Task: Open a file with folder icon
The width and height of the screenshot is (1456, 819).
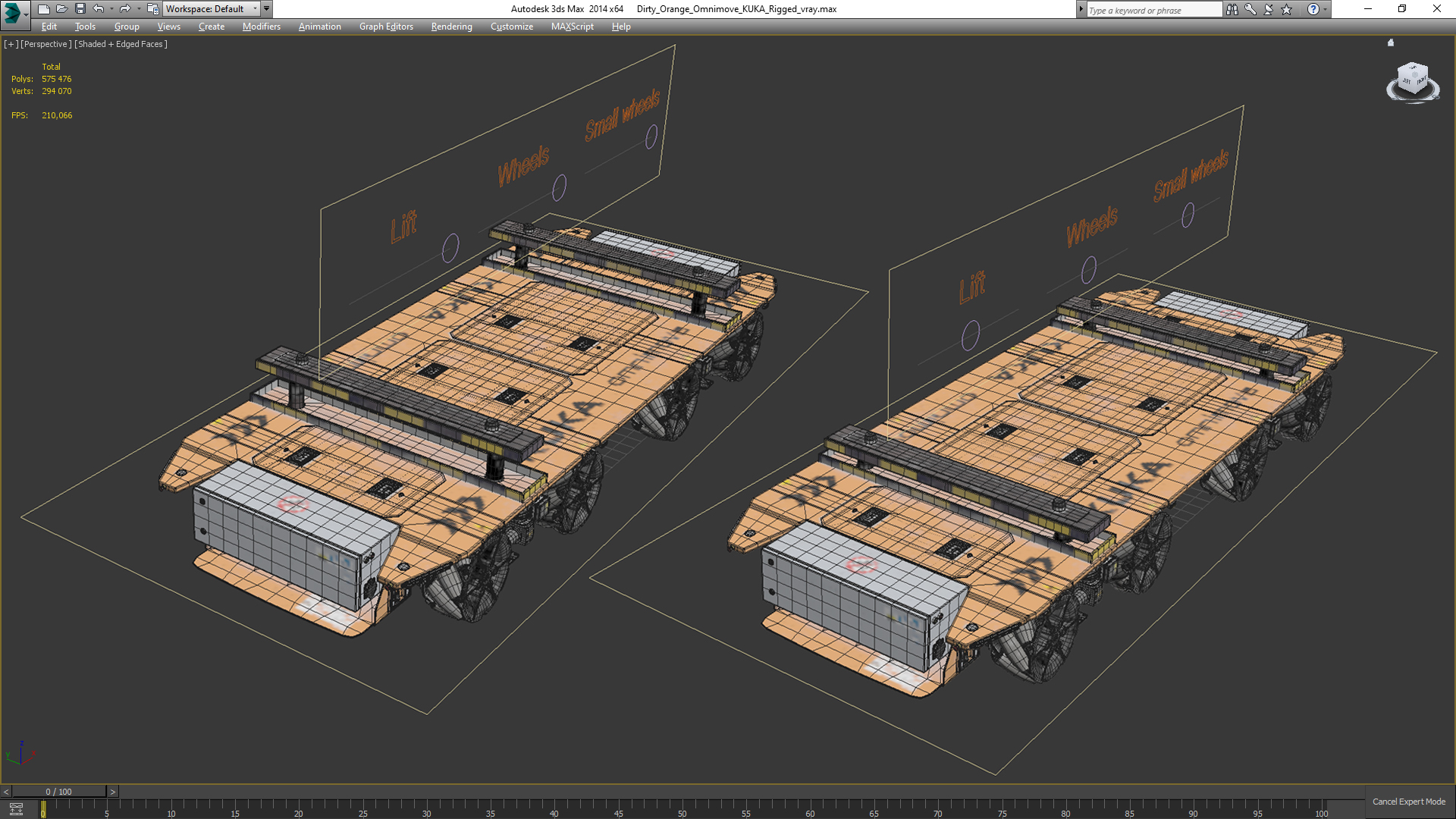Action: click(62, 9)
